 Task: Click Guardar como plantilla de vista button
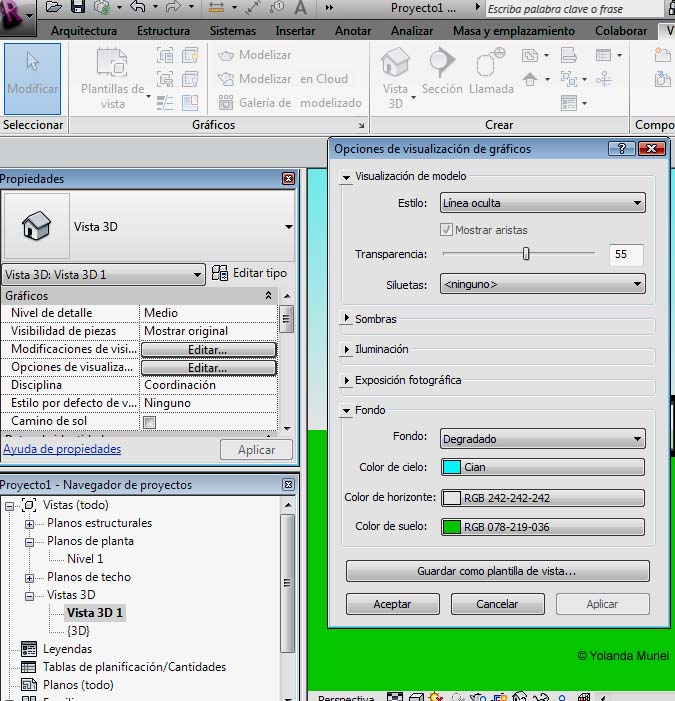point(497,571)
